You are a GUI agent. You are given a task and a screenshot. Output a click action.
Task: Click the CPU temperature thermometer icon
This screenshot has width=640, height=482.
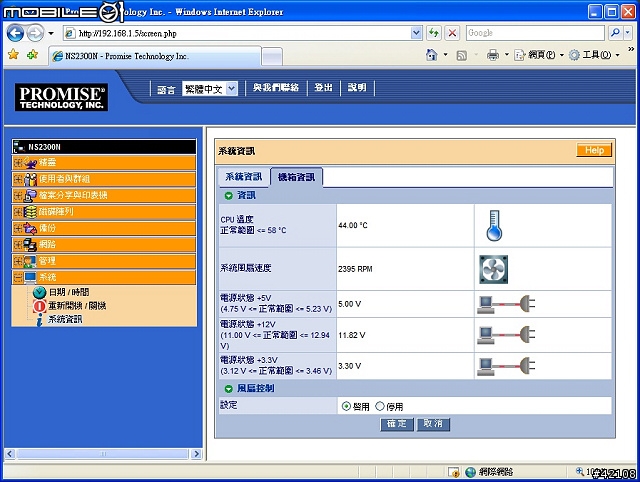pyautogui.click(x=494, y=225)
